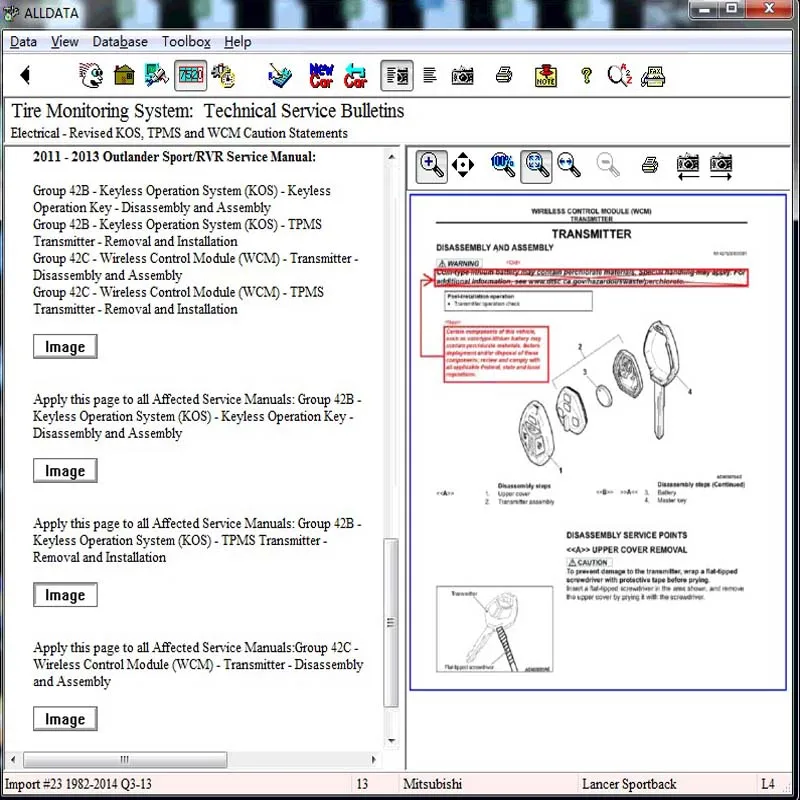Click vertical scrollbar up arrow in text pane

391,157
